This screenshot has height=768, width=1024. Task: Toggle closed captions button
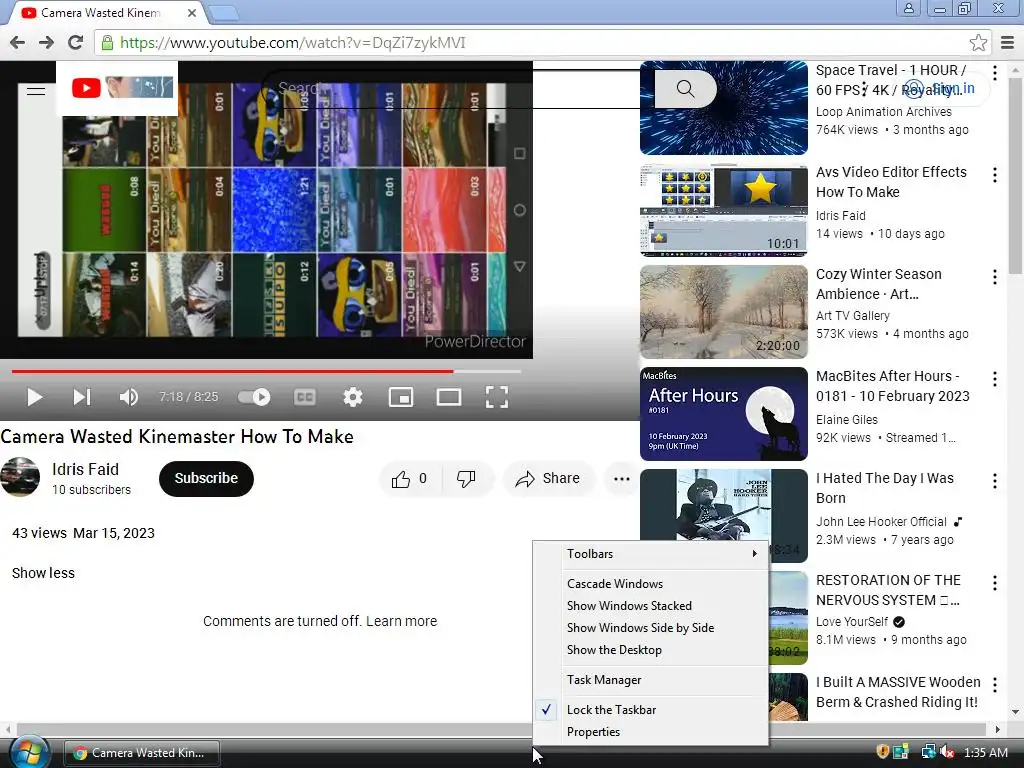(x=305, y=397)
